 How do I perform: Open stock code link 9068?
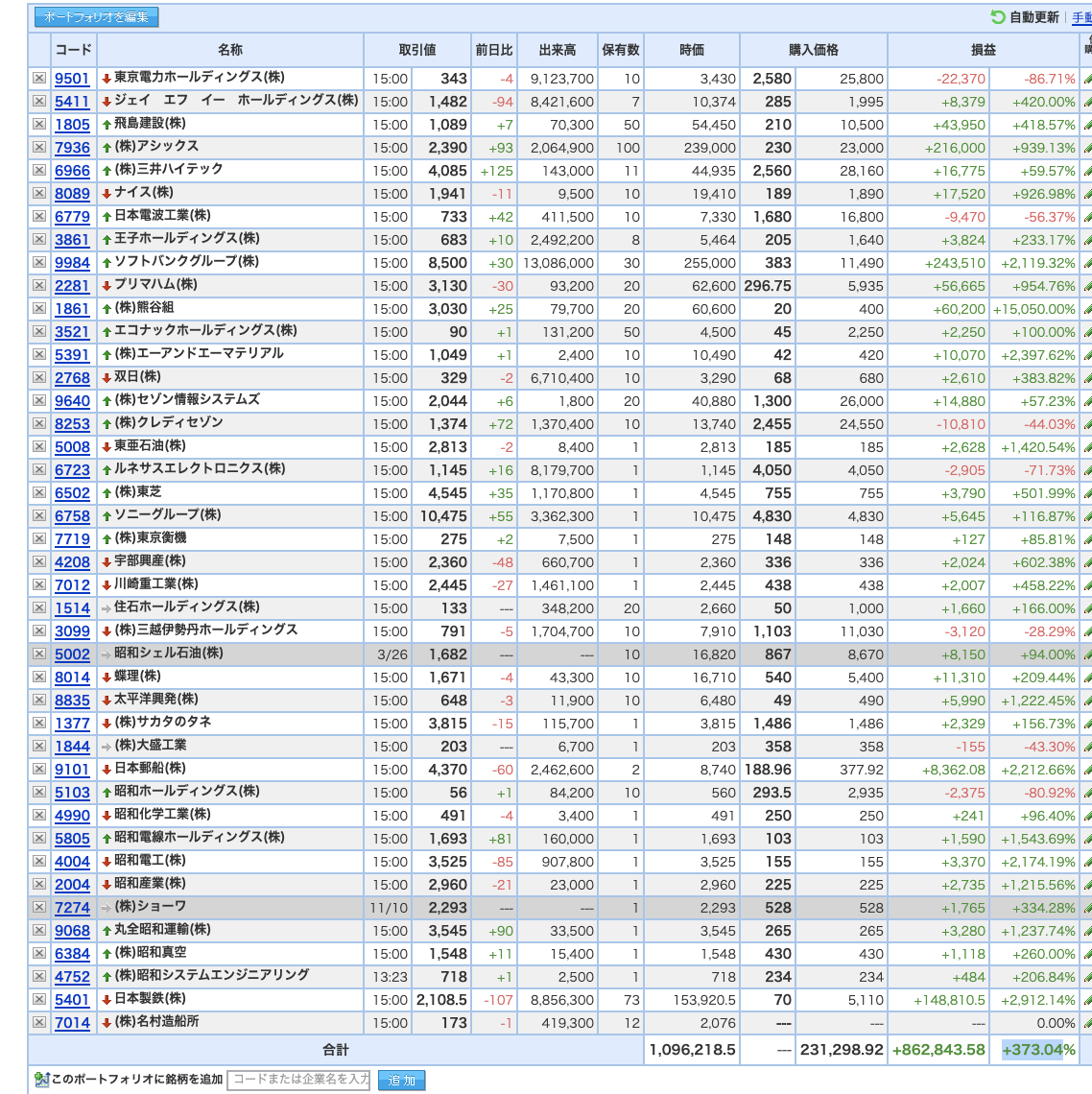point(72,931)
